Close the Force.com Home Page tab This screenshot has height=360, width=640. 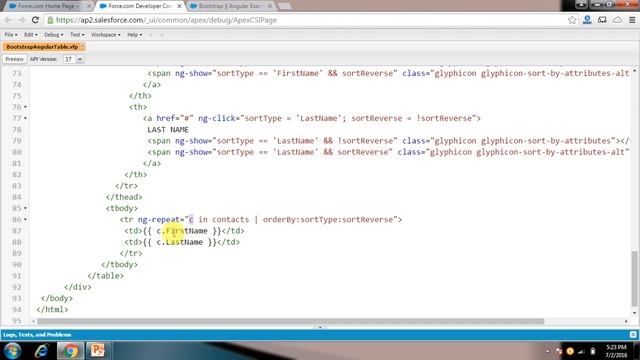coord(89,6)
